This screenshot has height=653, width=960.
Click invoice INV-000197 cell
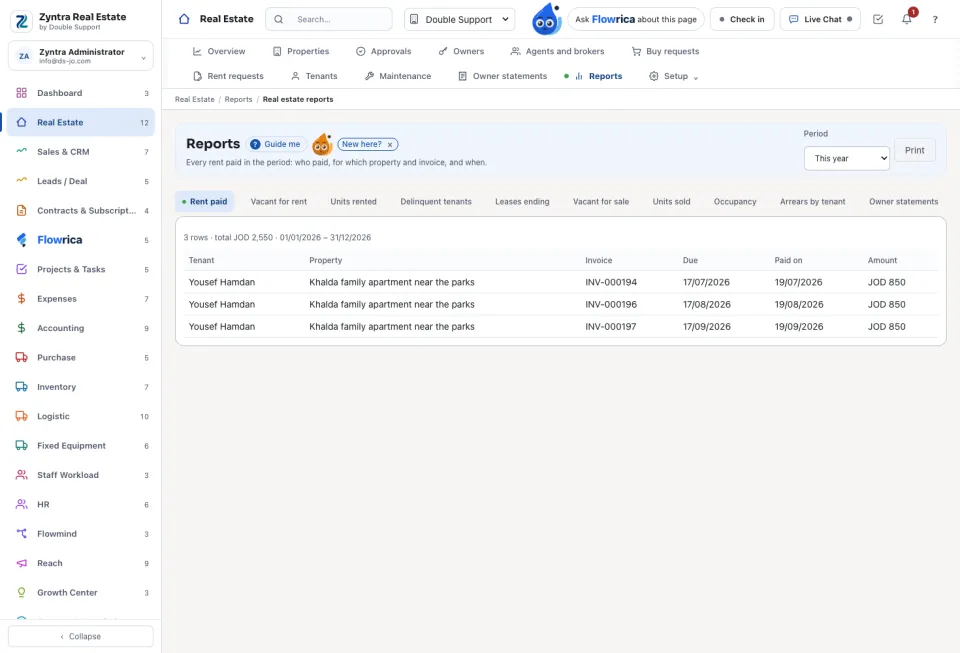pyautogui.click(x=610, y=327)
